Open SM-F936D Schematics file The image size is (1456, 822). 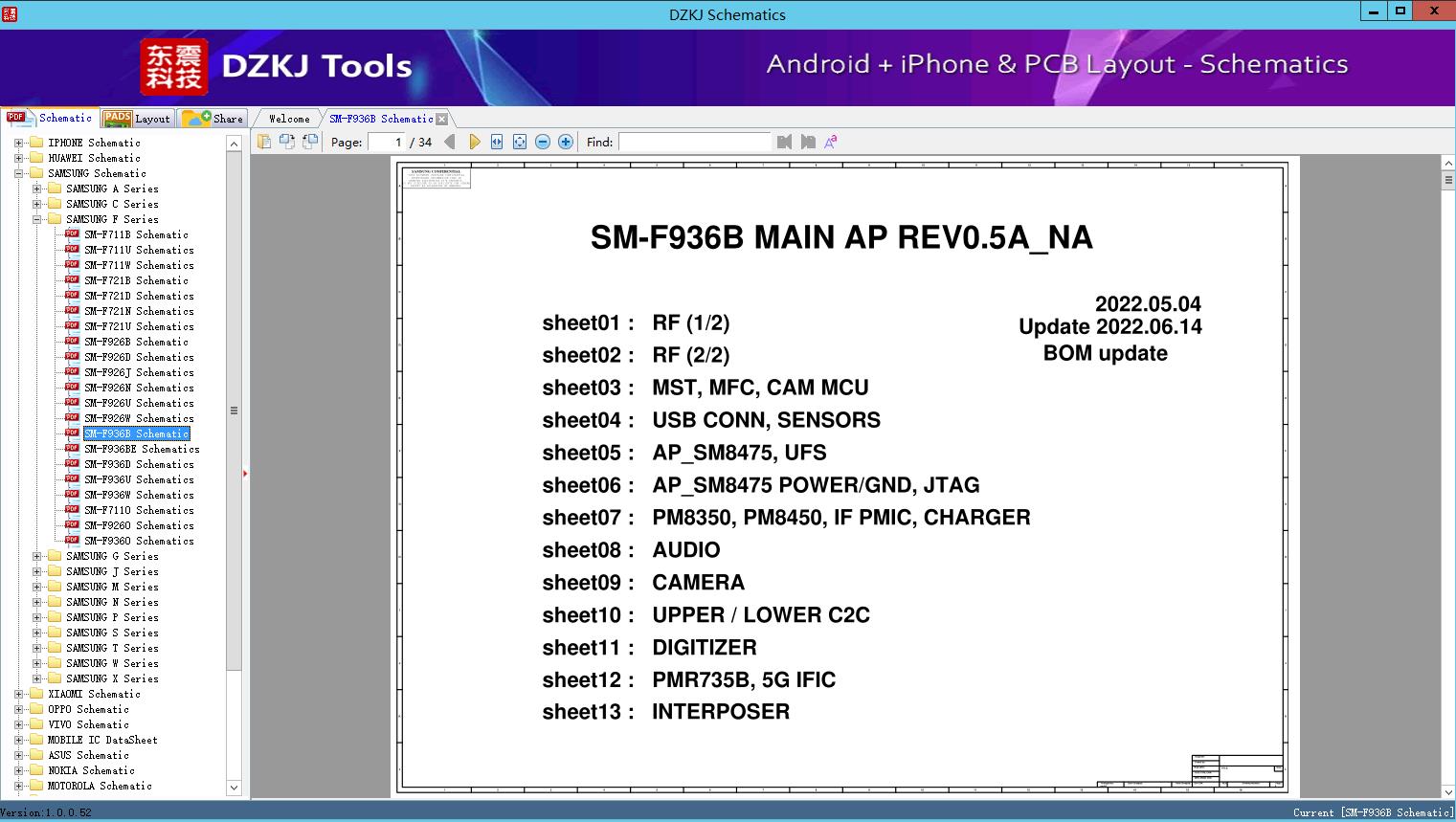pyautogui.click(x=139, y=464)
